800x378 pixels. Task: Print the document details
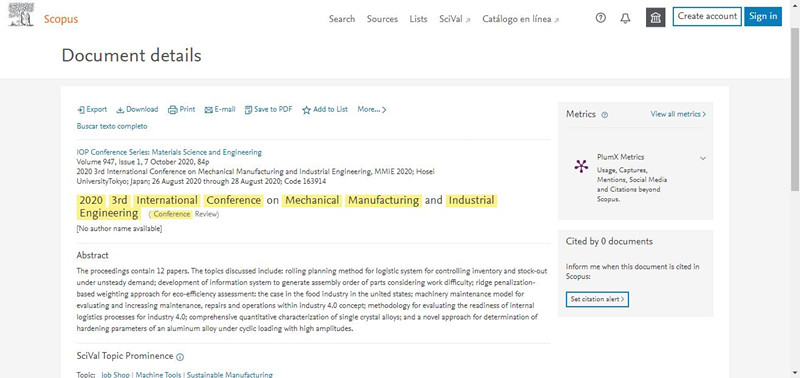tap(182, 109)
